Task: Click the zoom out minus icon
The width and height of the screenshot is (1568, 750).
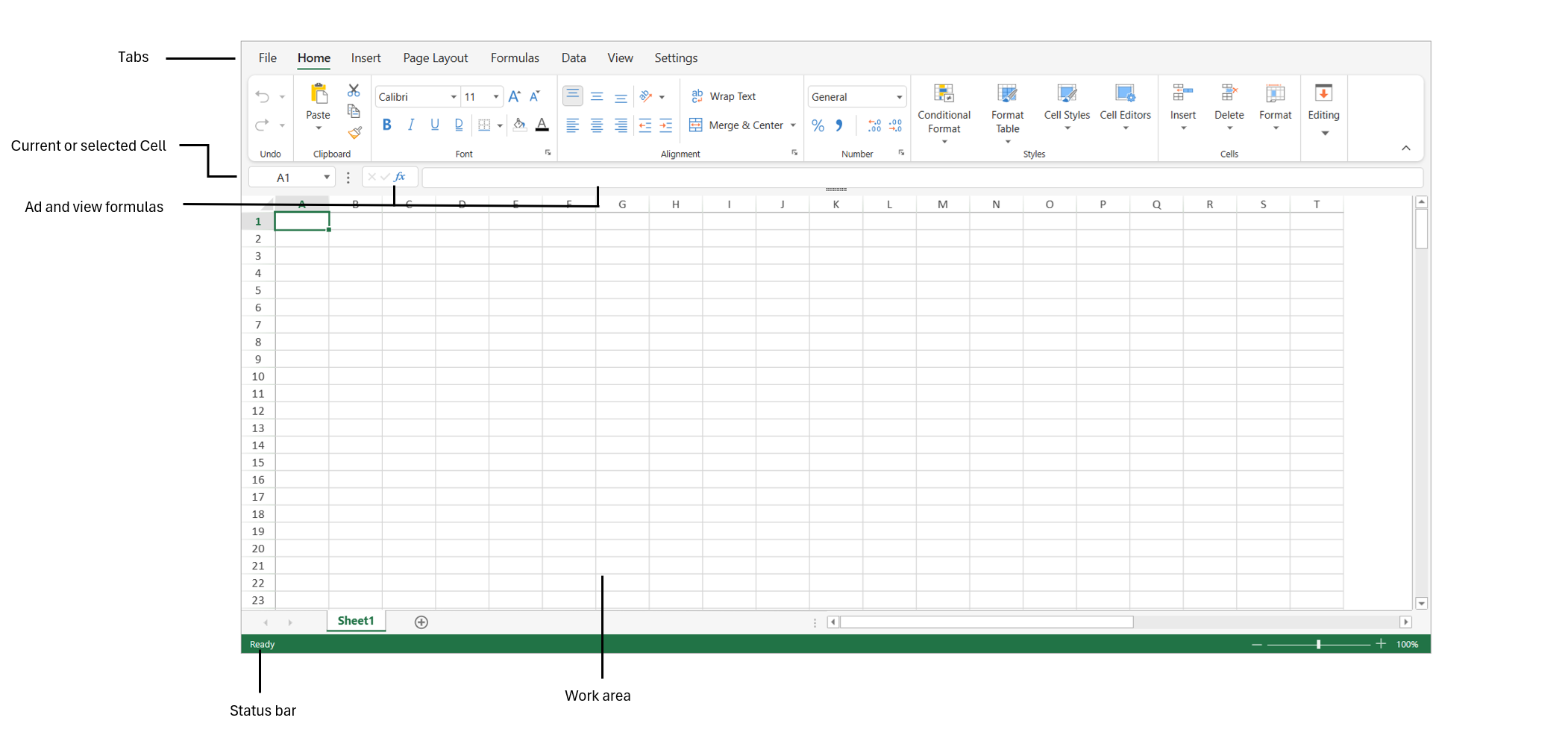Action: (1257, 644)
